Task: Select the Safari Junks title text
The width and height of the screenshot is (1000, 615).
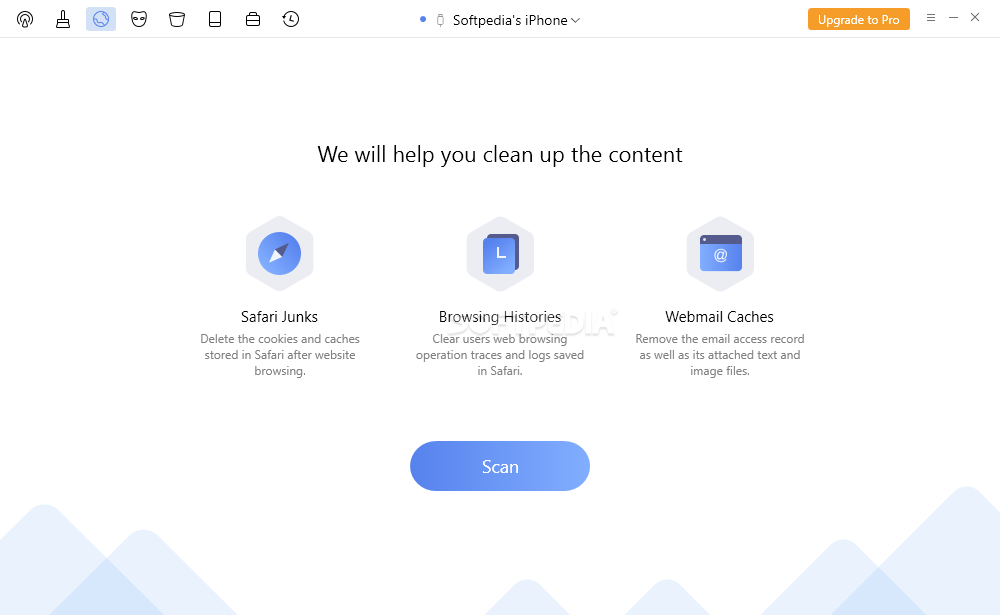Action: click(x=279, y=316)
